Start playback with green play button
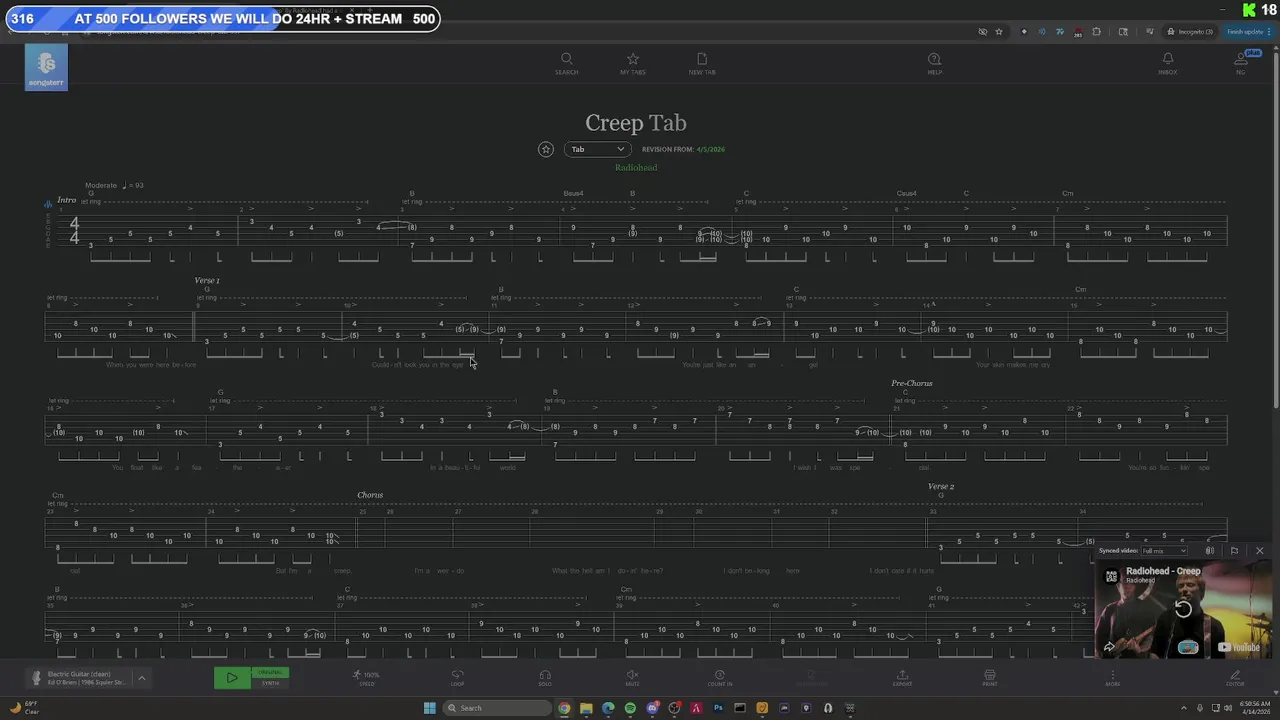This screenshot has width=1280, height=720. (x=232, y=678)
